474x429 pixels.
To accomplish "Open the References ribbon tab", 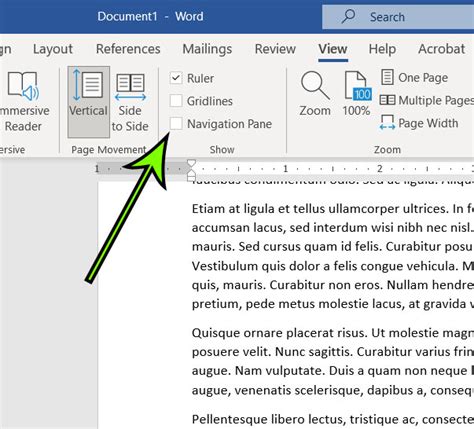I will [x=128, y=49].
